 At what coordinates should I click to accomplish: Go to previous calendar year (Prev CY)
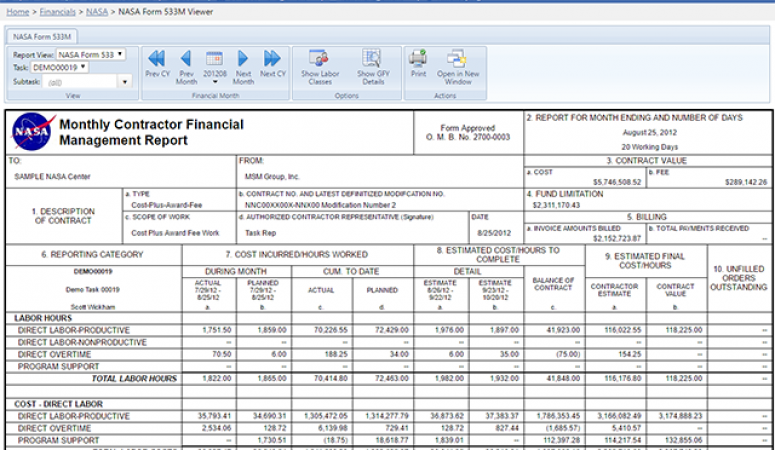point(157,64)
